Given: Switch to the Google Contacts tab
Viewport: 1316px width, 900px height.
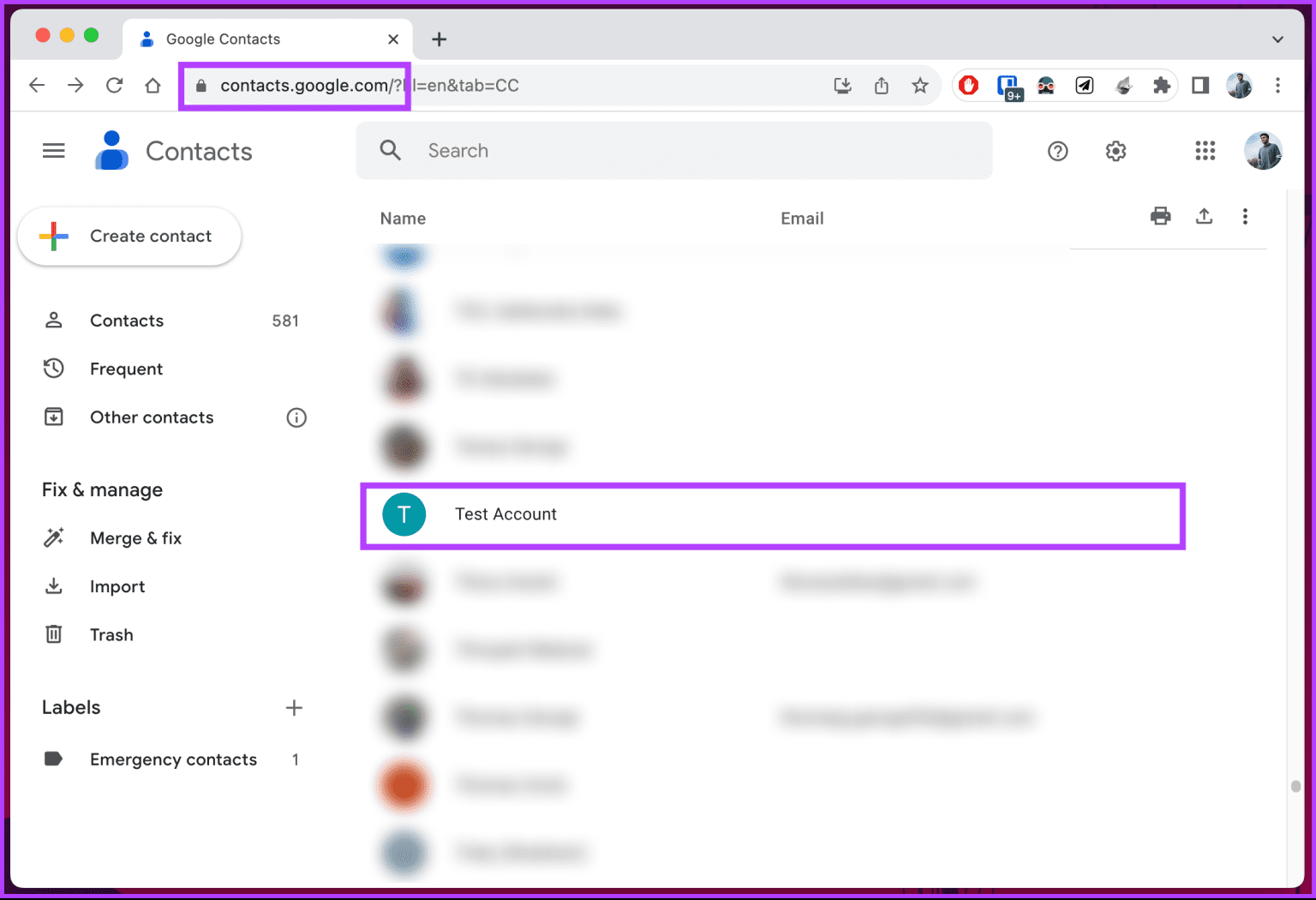Looking at the screenshot, I should click(223, 39).
